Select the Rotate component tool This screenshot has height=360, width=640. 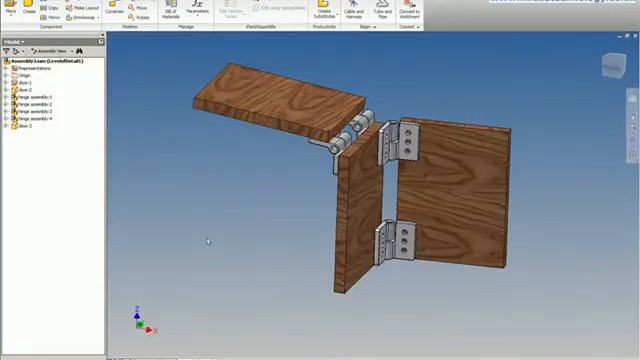pyautogui.click(x=139, y=18)
